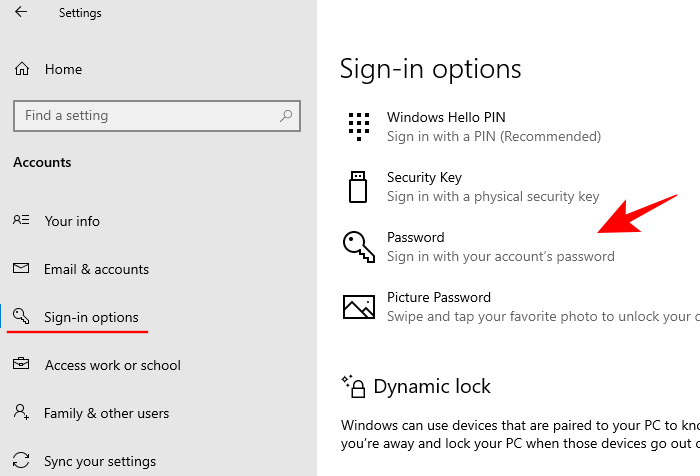700x476 pixels.
Task: Go to Sync your settings
Action: [100, 461]
